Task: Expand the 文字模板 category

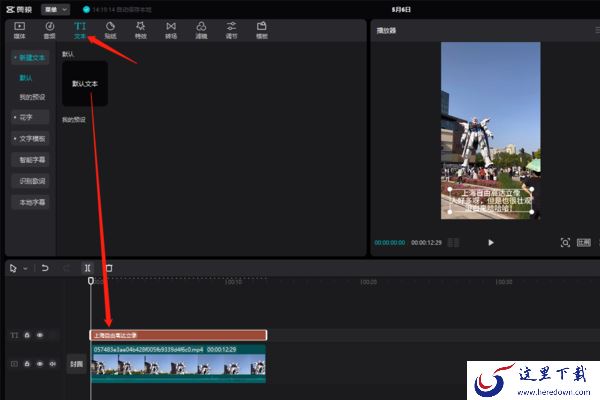Action: pyautogui.click(x=30, y=139)
